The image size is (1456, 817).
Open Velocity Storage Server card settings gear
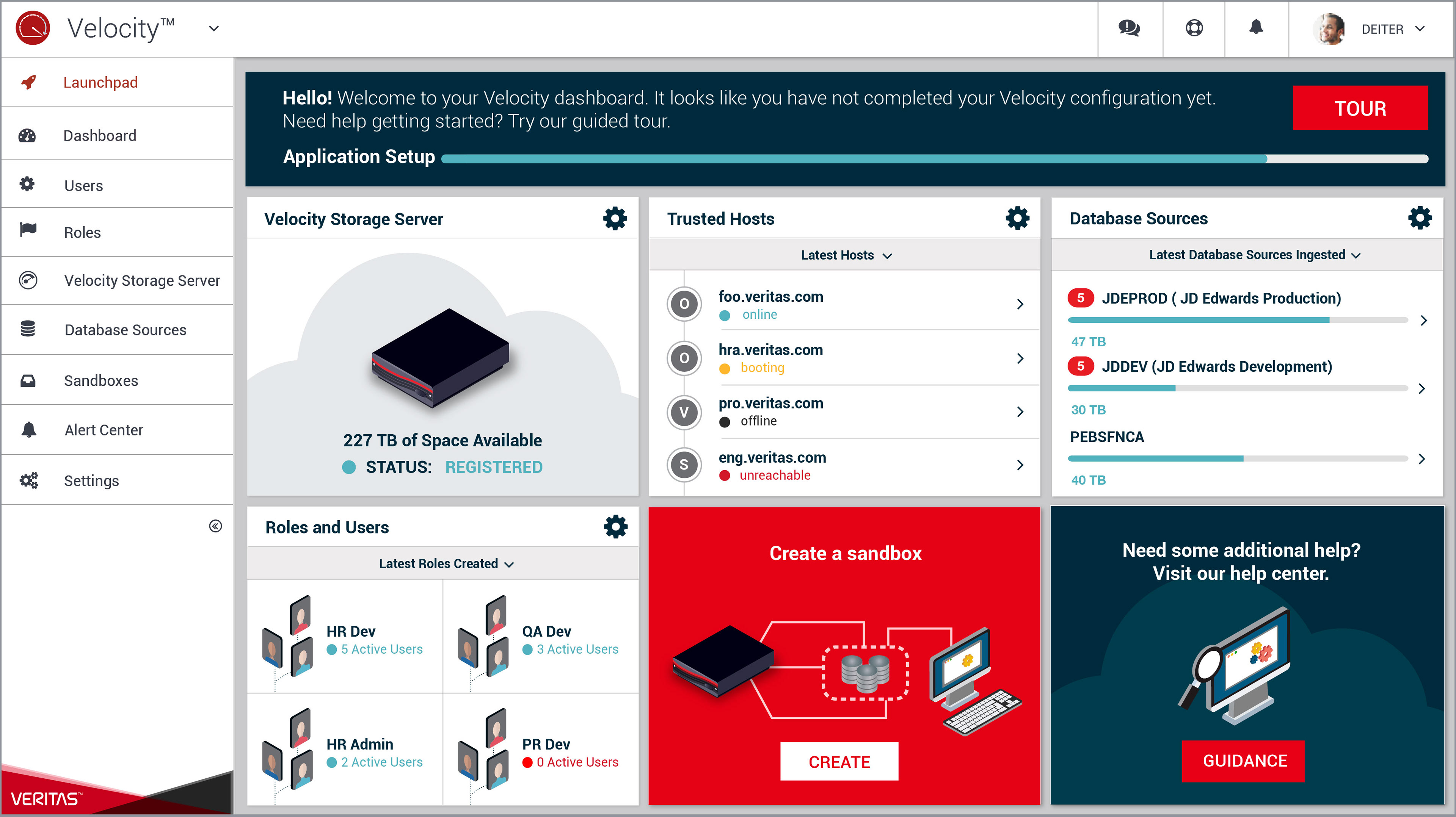pyautogui.click(x=615, y=219)
